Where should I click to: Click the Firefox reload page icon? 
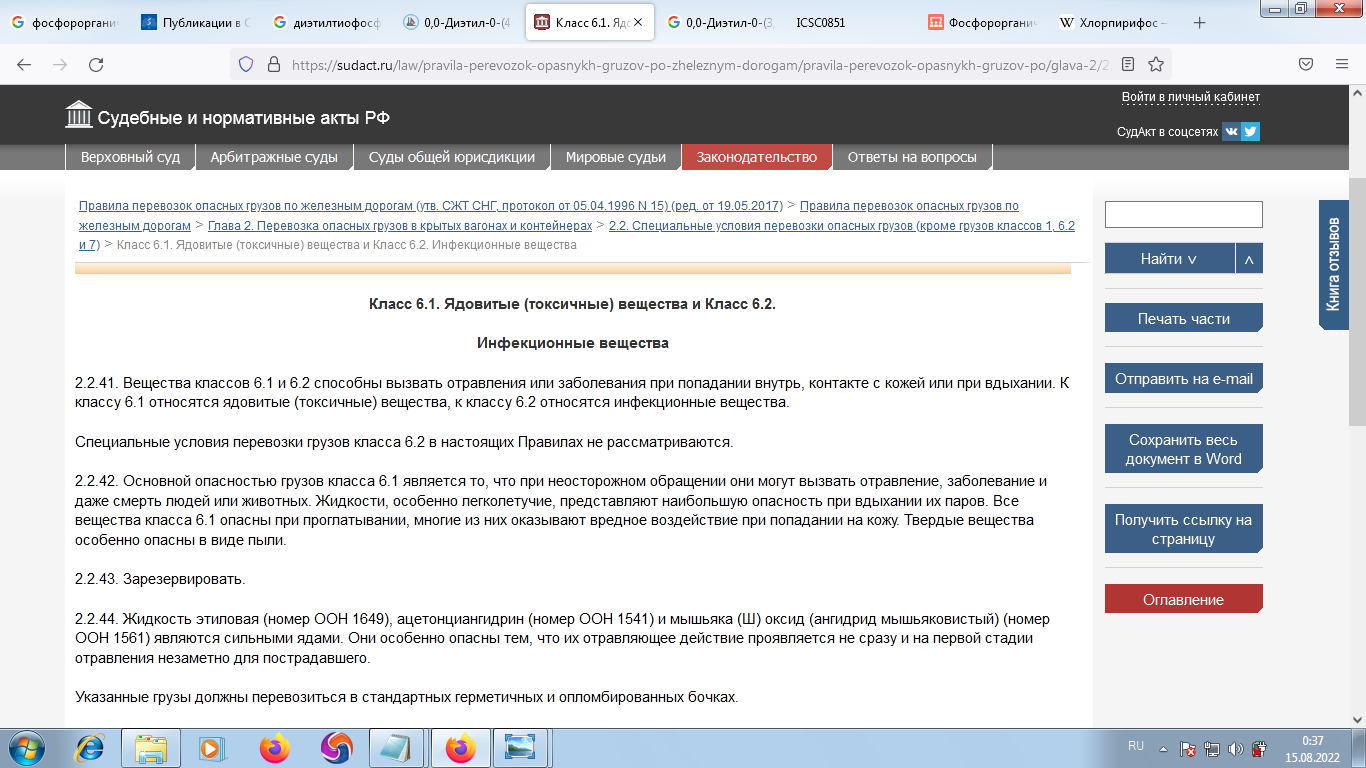click(x=96, y=65)
